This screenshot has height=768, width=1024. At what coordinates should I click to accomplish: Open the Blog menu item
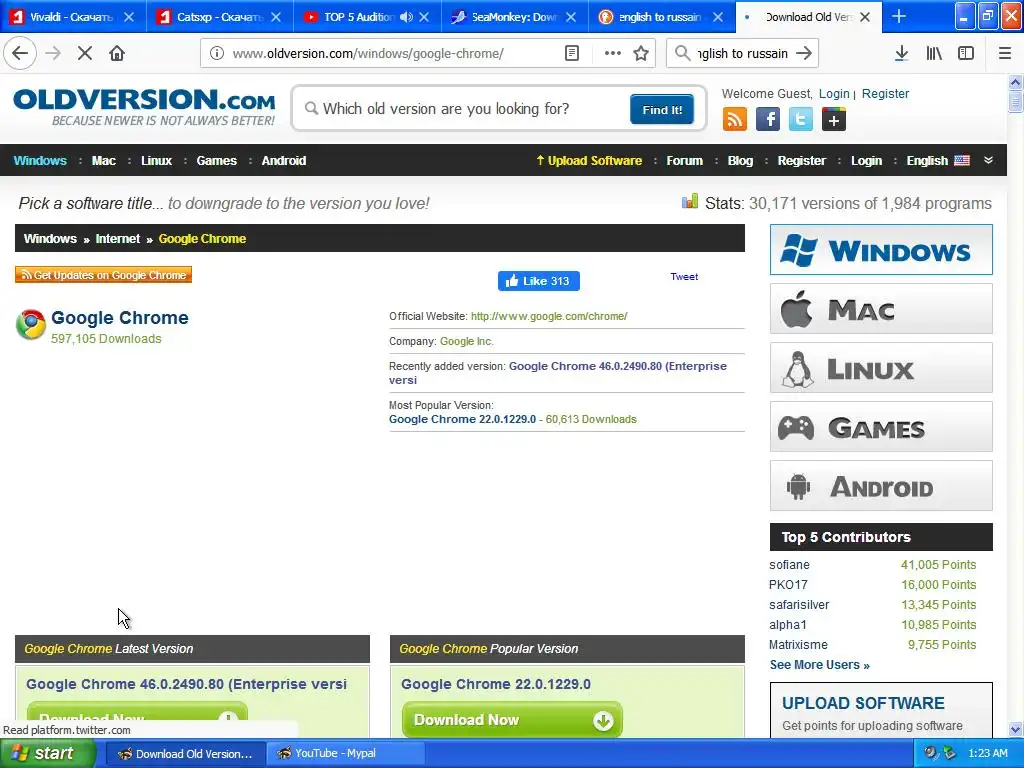740,161
